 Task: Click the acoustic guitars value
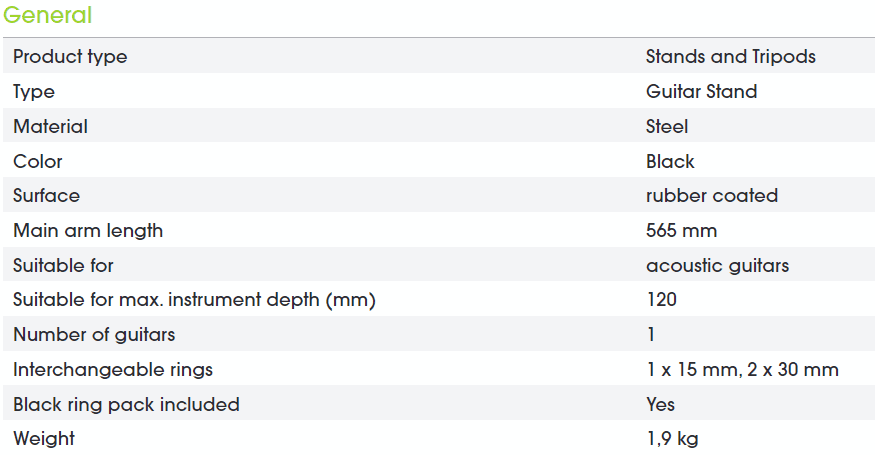[717, 265]
